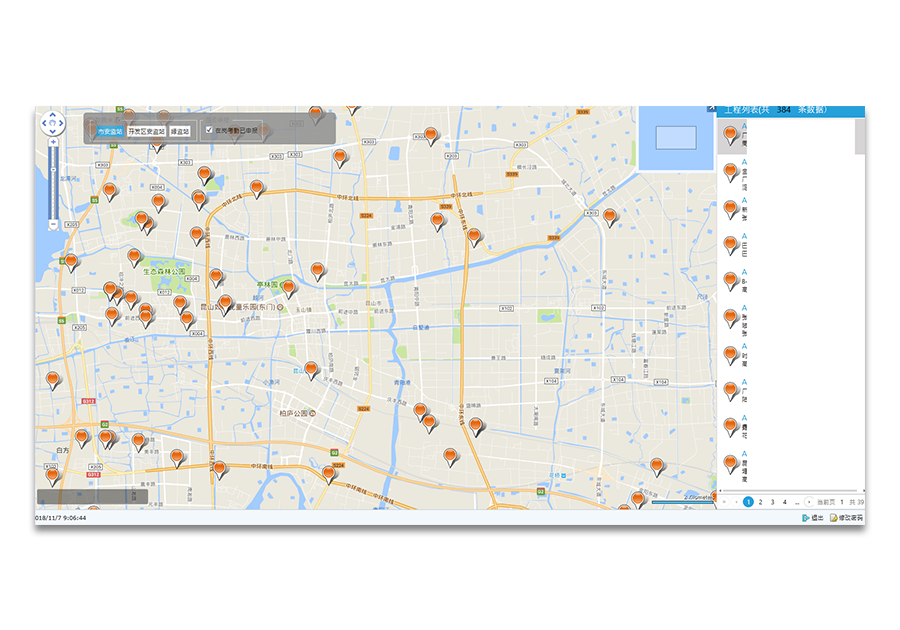Select the 市安监站 filter tab
Image resolution: width=900 pixels, height=630 pixels.
pyautogui.click(x=110, y=131)
